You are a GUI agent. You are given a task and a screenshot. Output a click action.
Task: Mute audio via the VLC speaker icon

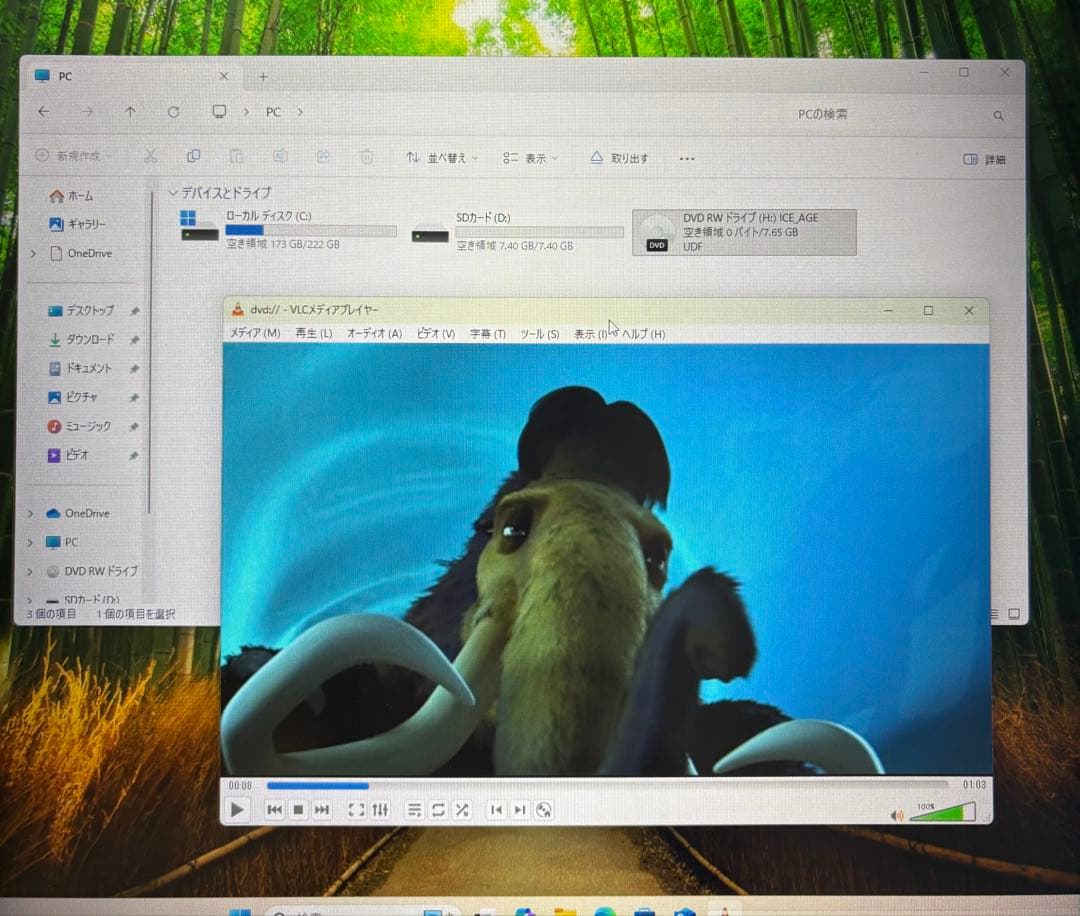[896, 815]
